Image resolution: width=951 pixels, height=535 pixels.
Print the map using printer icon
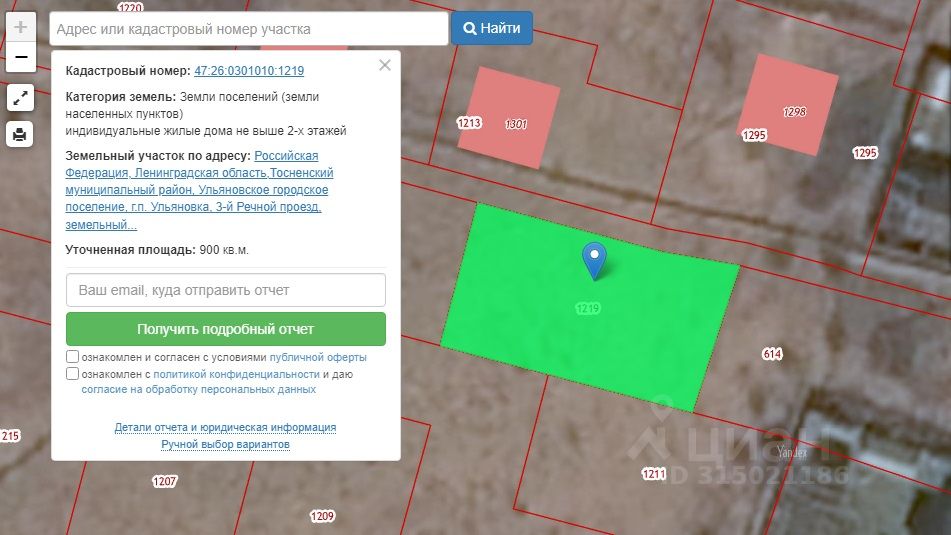tap(20, 134)
